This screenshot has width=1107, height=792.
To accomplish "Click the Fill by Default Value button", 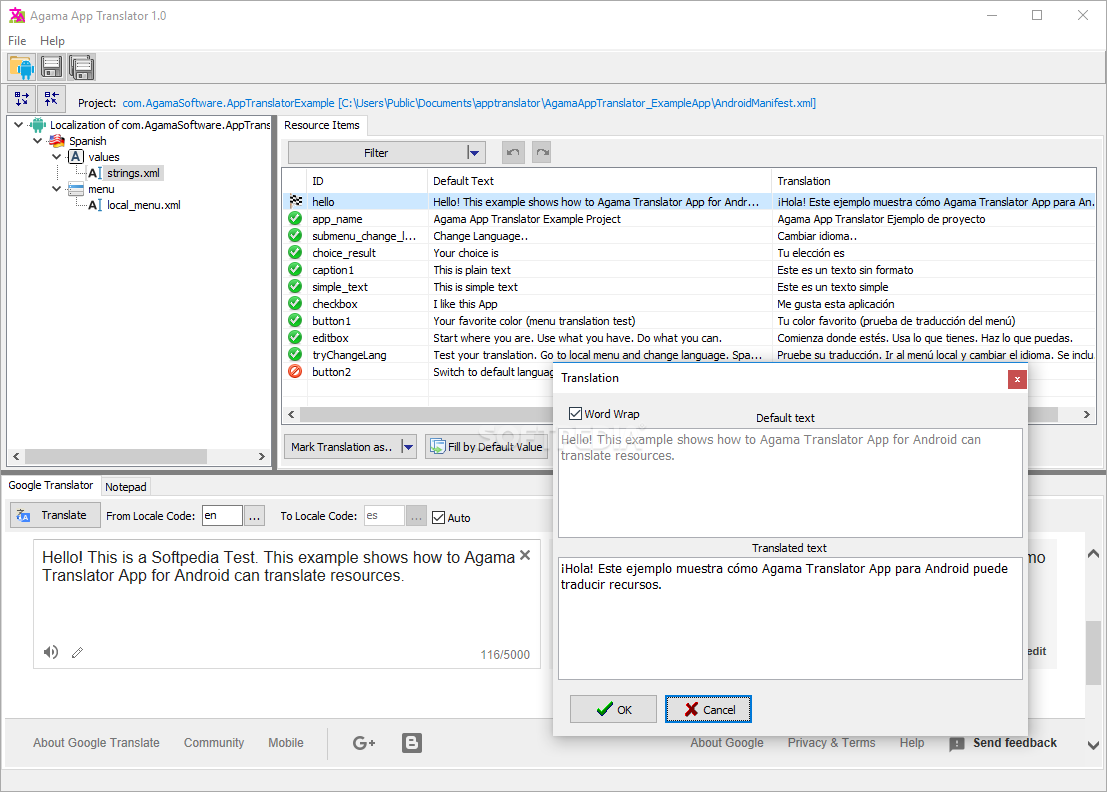I will (486, 447).
